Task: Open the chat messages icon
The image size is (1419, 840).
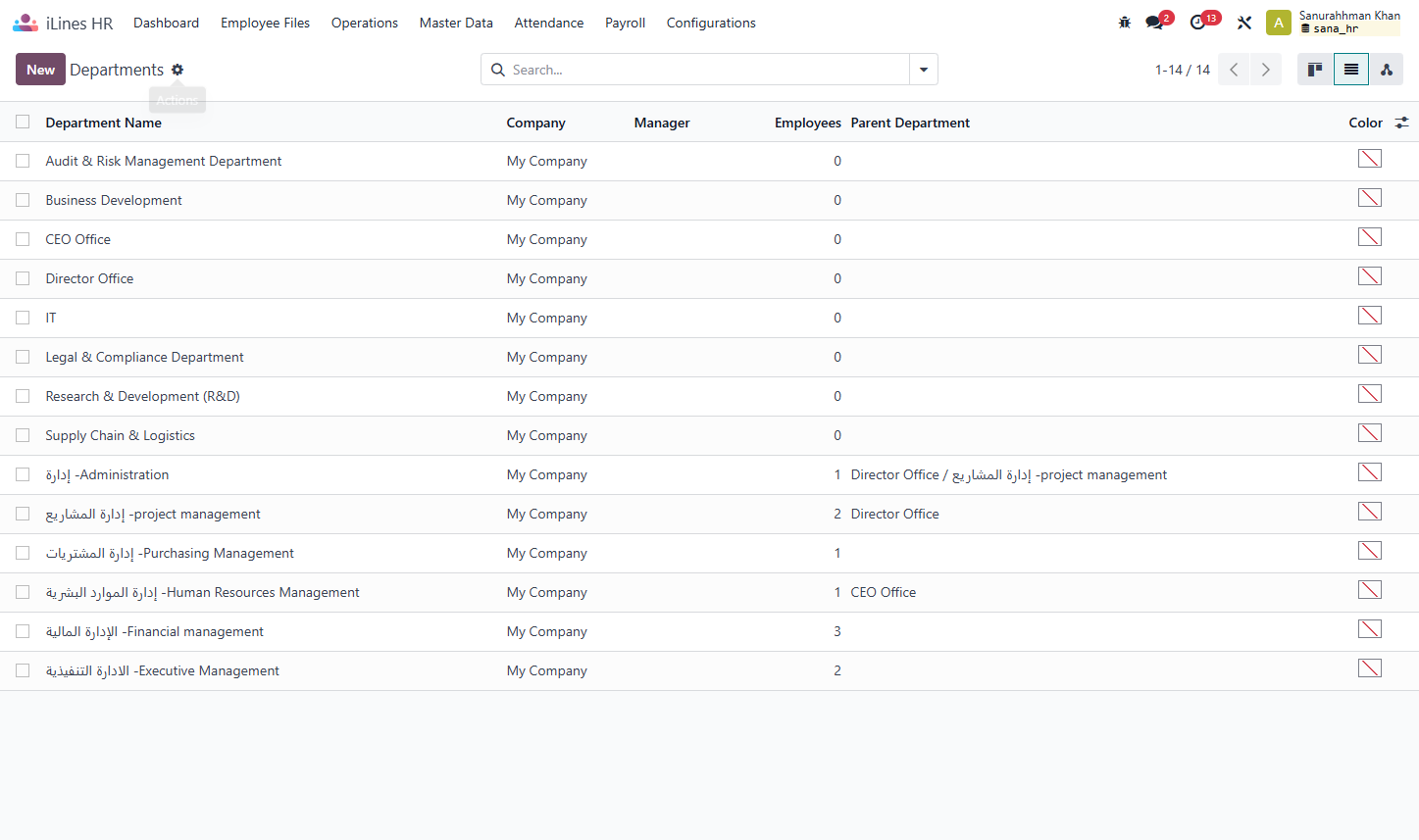Action: [1154, 23]
